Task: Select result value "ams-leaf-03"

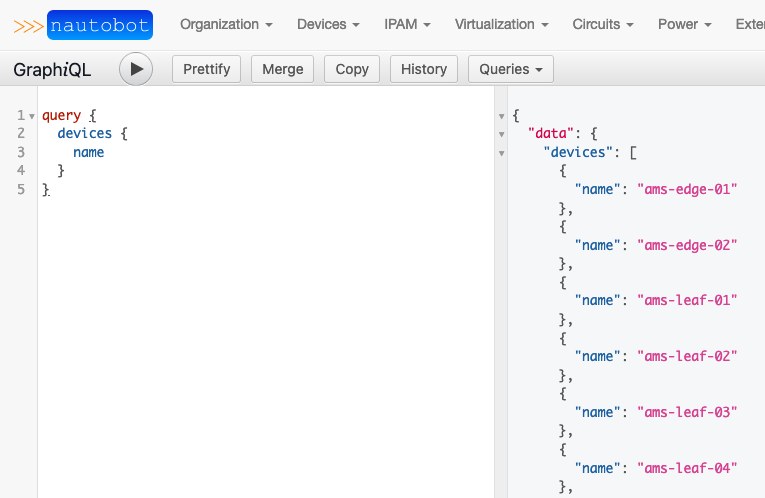Action: point(687,412)
